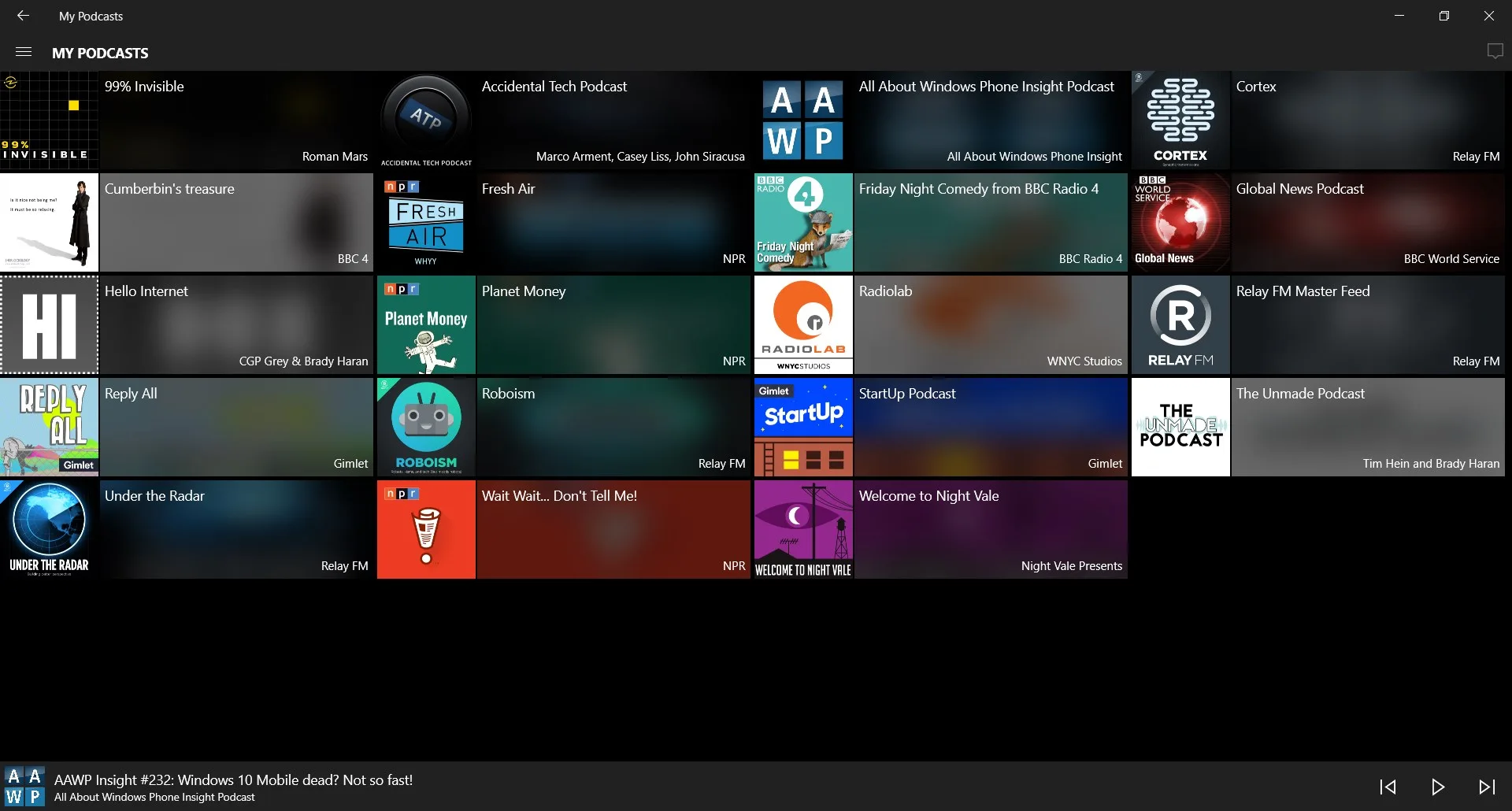Viewport: 1512px width, 811px height.
Task: Select the Planet Money title
Action: coord(524,291)
